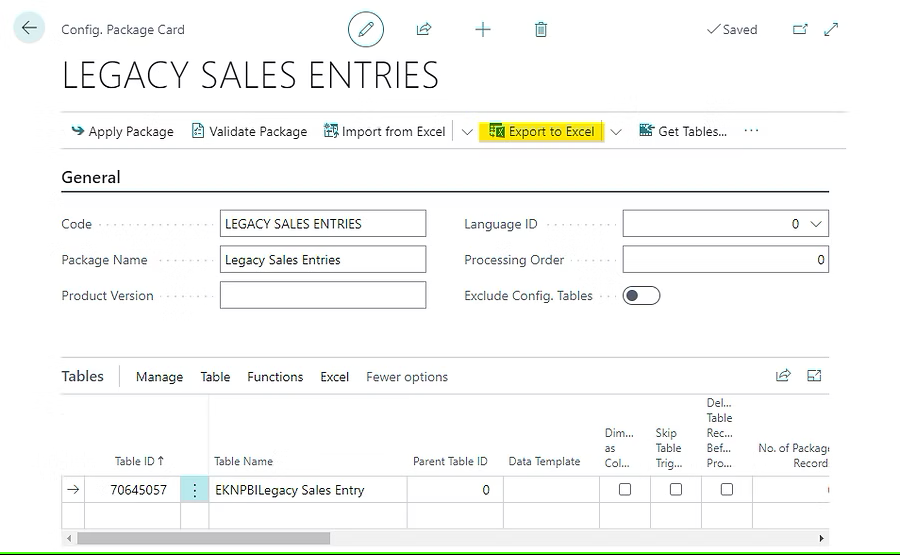Image resolution: width=900 pixels, height=555 pixels.
Task: Expand Tables part to full view icon
Action: click(x=814, y=375)
